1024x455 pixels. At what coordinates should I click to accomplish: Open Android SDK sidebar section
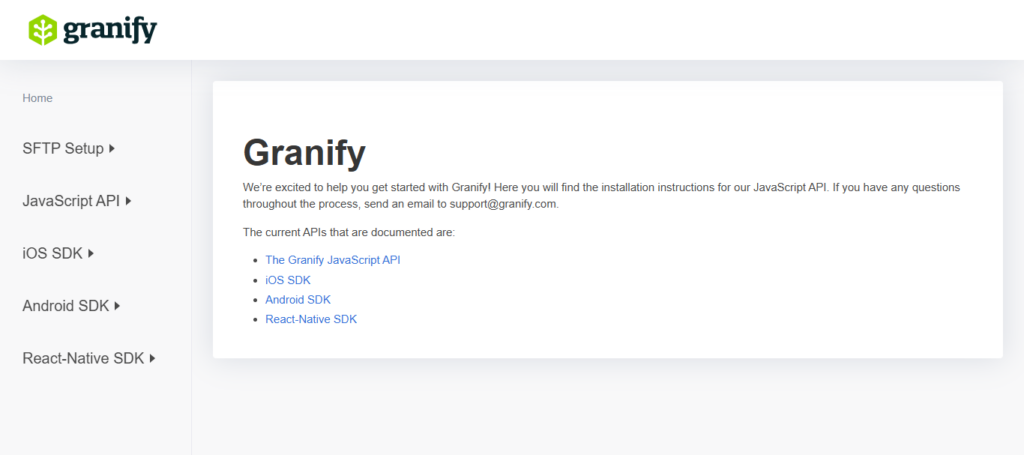65,306
